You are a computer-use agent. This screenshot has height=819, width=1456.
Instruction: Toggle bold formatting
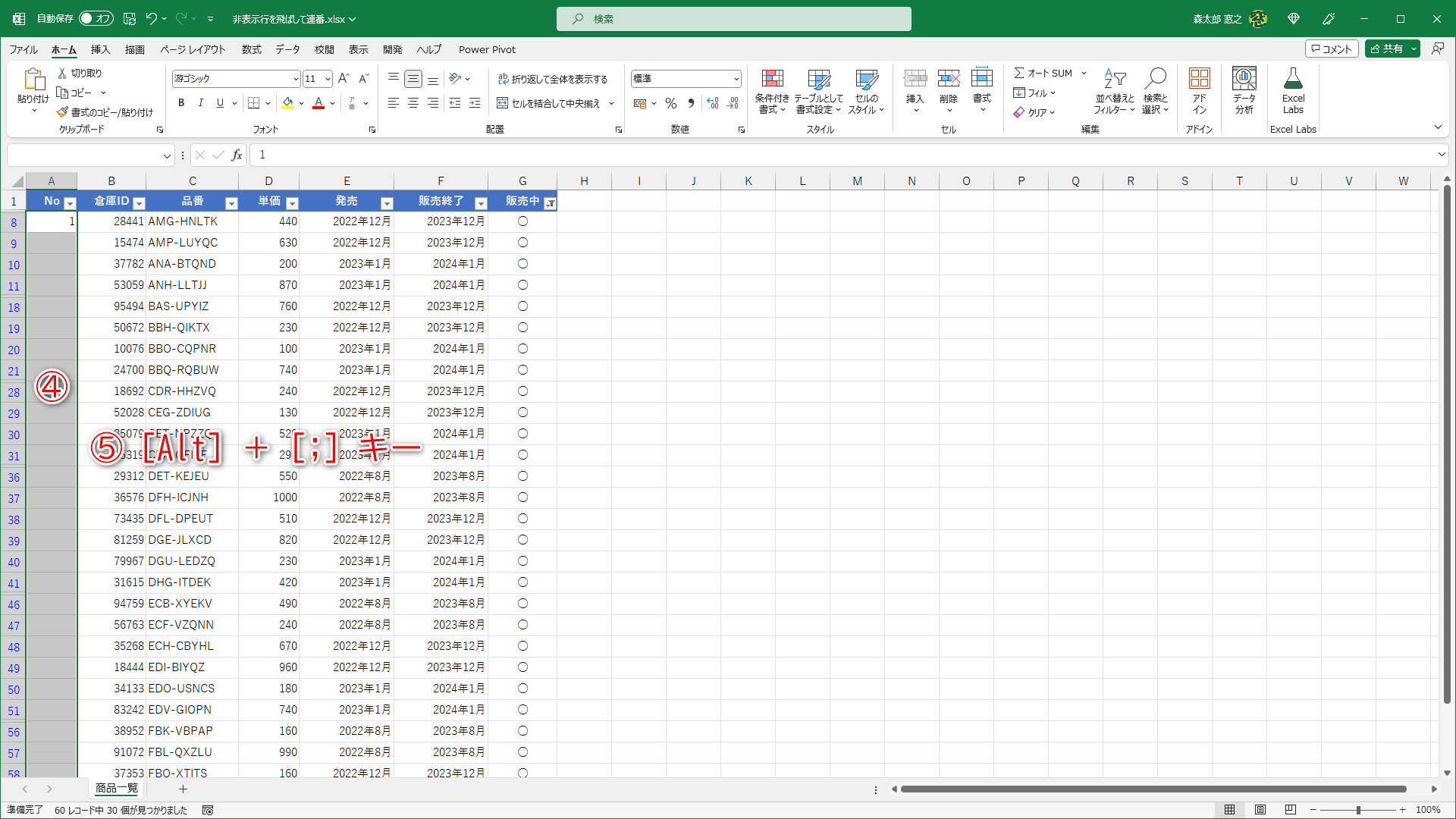181,103
